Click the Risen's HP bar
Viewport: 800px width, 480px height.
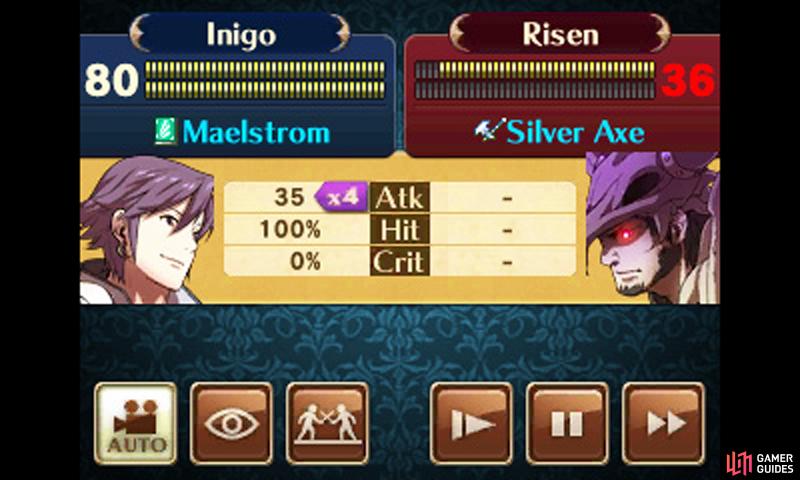click(x=535, y=80)
